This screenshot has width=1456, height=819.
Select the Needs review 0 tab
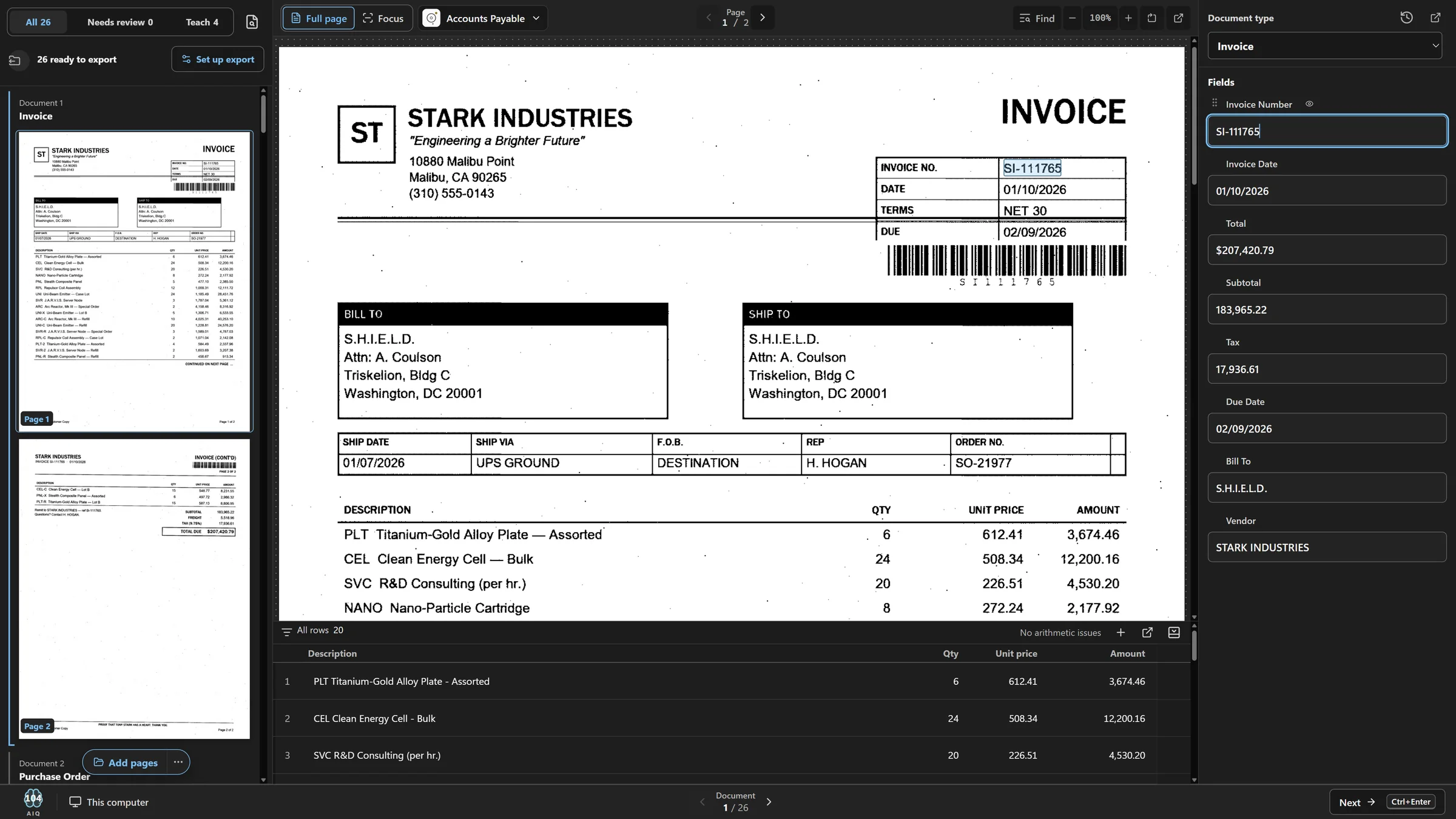tap(120, 22)
